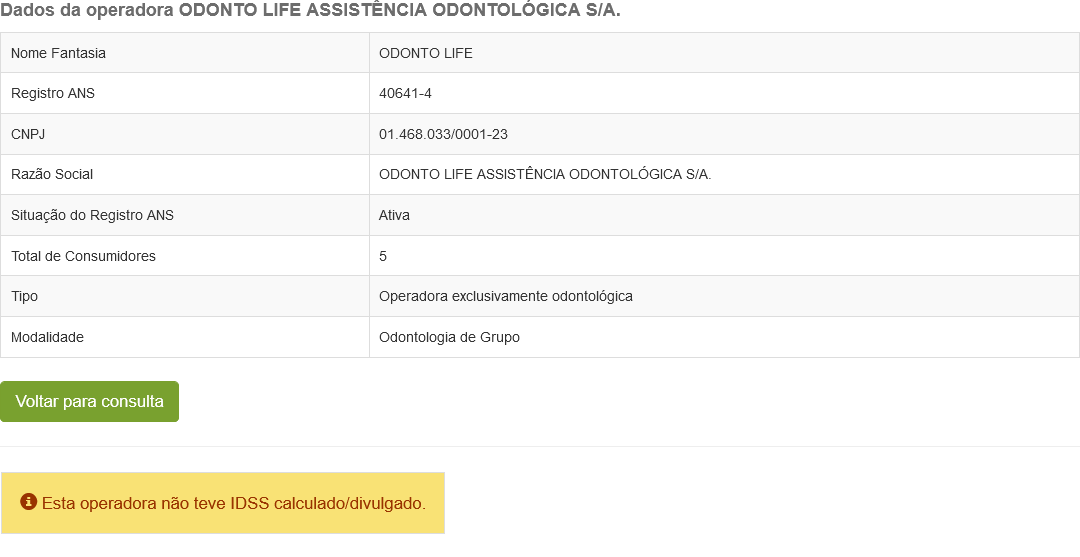The height and width of the screenshot is (557, 1080).
Task: Select the Total de Consumidores label
Action: [x=83, y=256]
